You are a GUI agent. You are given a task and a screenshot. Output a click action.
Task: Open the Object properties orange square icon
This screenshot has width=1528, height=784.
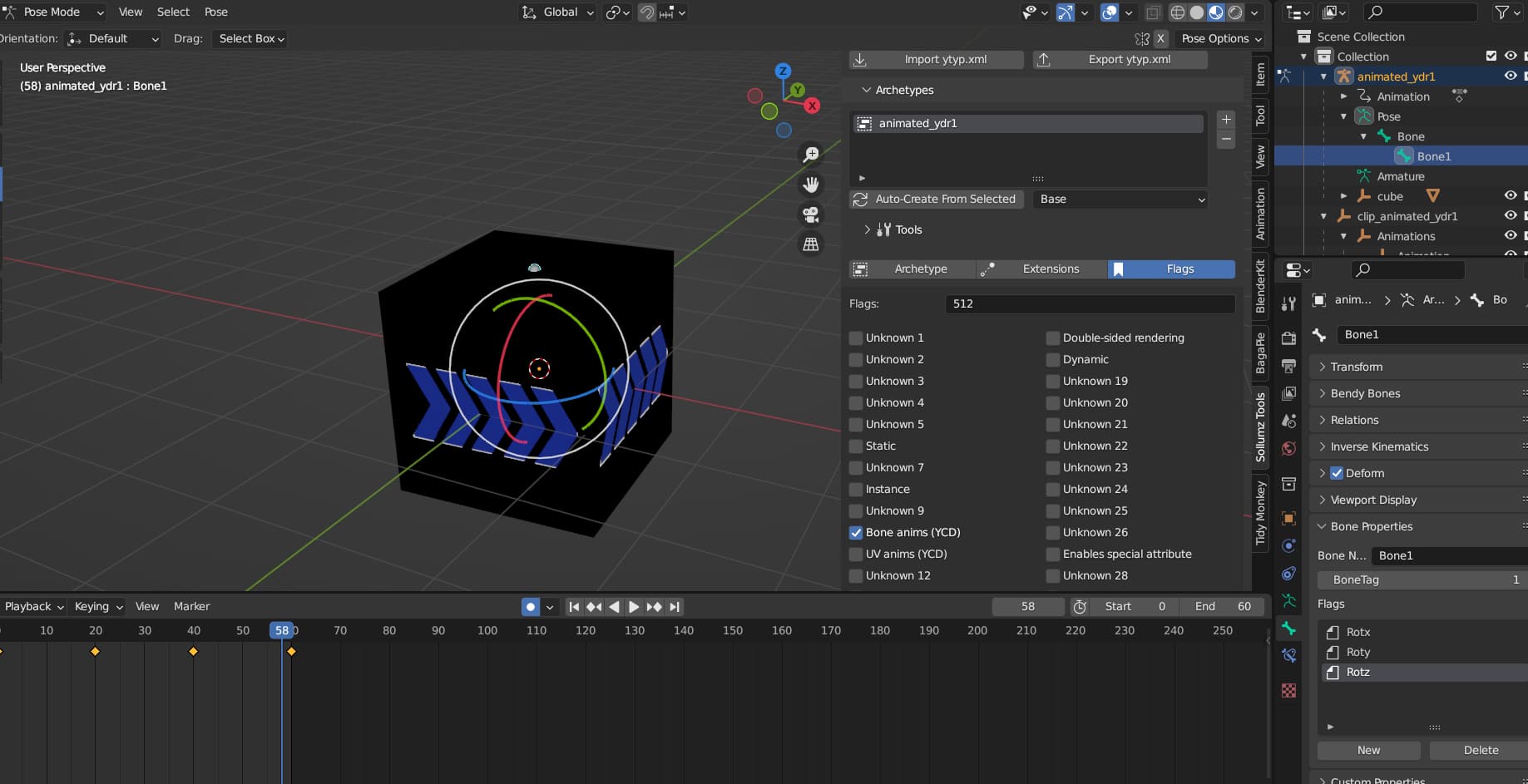coord(1288,519)
